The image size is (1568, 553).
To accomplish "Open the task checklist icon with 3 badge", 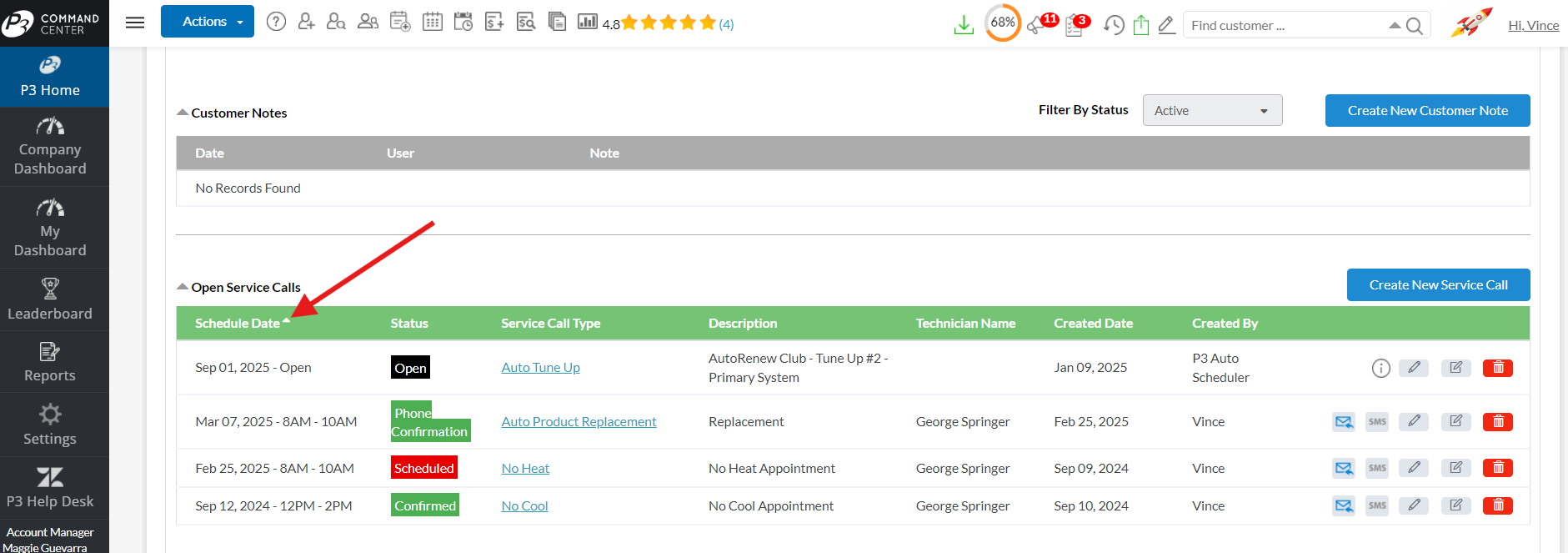I will pyautogui.click(x=1075, y=25).
